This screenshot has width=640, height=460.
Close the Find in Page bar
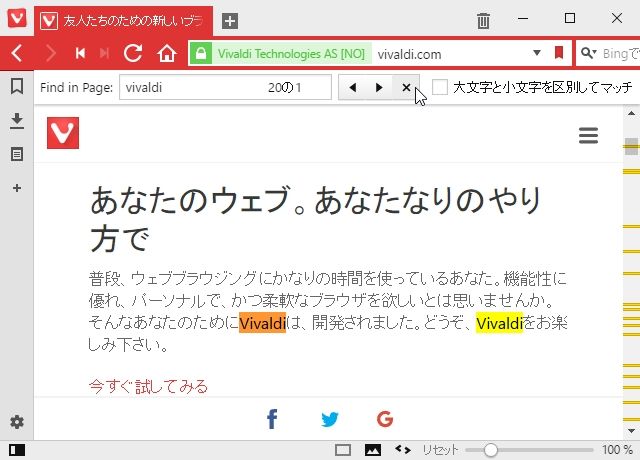coord(406,87)
